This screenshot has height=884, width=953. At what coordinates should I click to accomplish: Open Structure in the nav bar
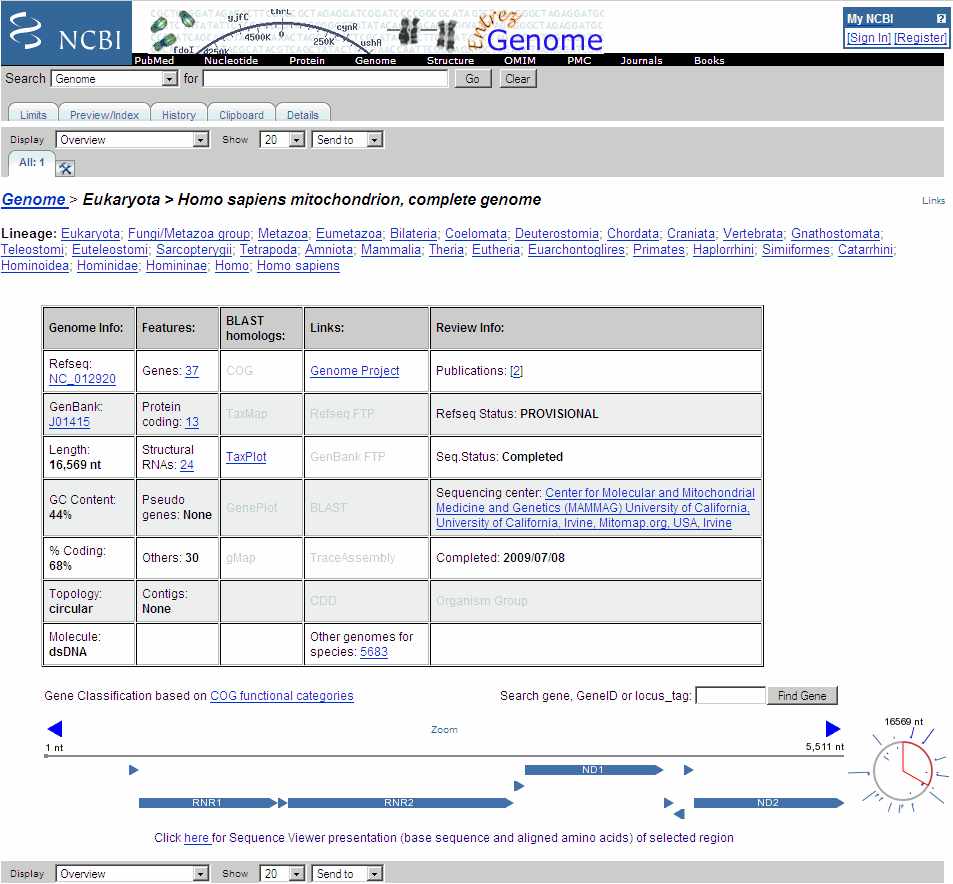point(450,60)
